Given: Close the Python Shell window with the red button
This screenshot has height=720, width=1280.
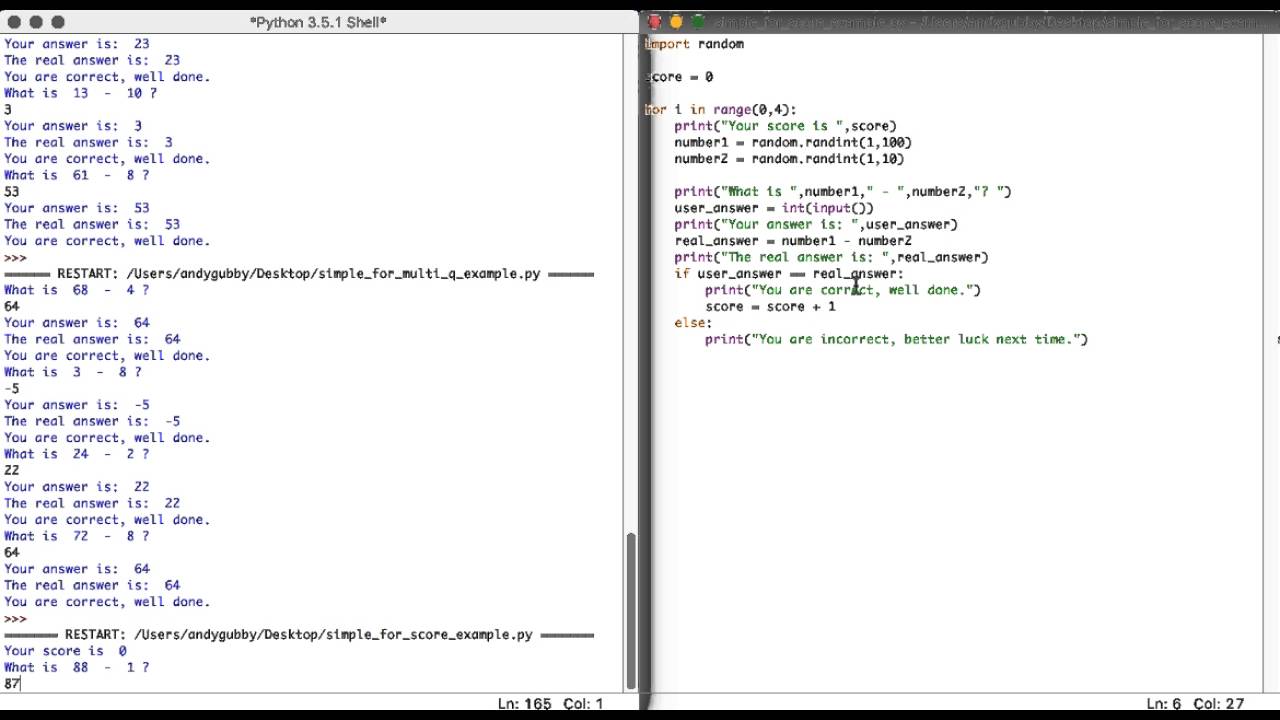Looking at the screenshot, I should click(x=14, y=22).
